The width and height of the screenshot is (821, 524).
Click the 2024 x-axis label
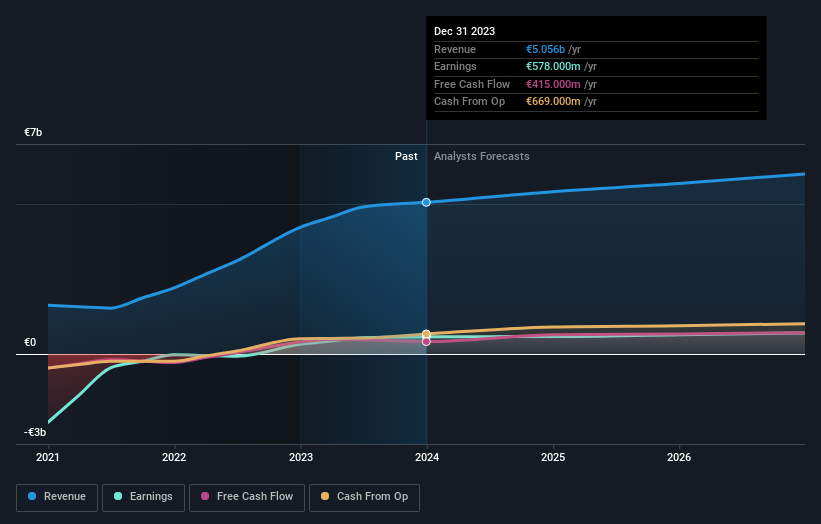pyautogui.click(x=427, y=457)
